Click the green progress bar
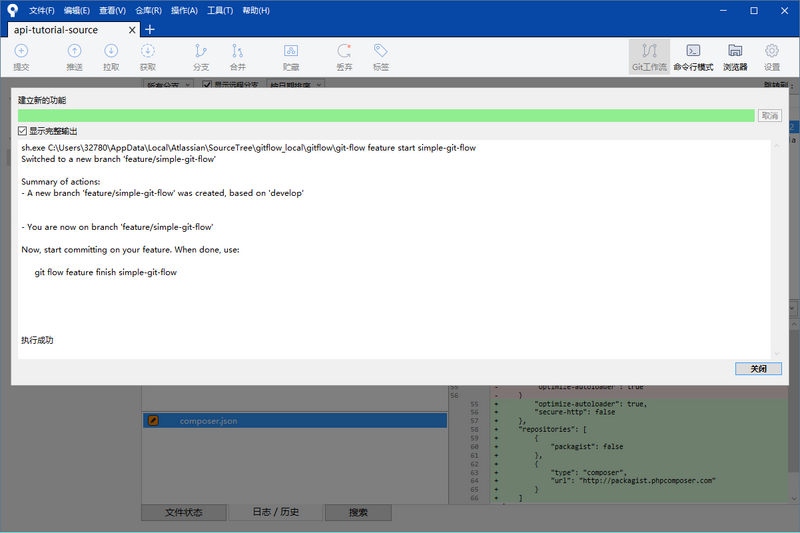Screen dimensions: 800x533 coord(386,116)
